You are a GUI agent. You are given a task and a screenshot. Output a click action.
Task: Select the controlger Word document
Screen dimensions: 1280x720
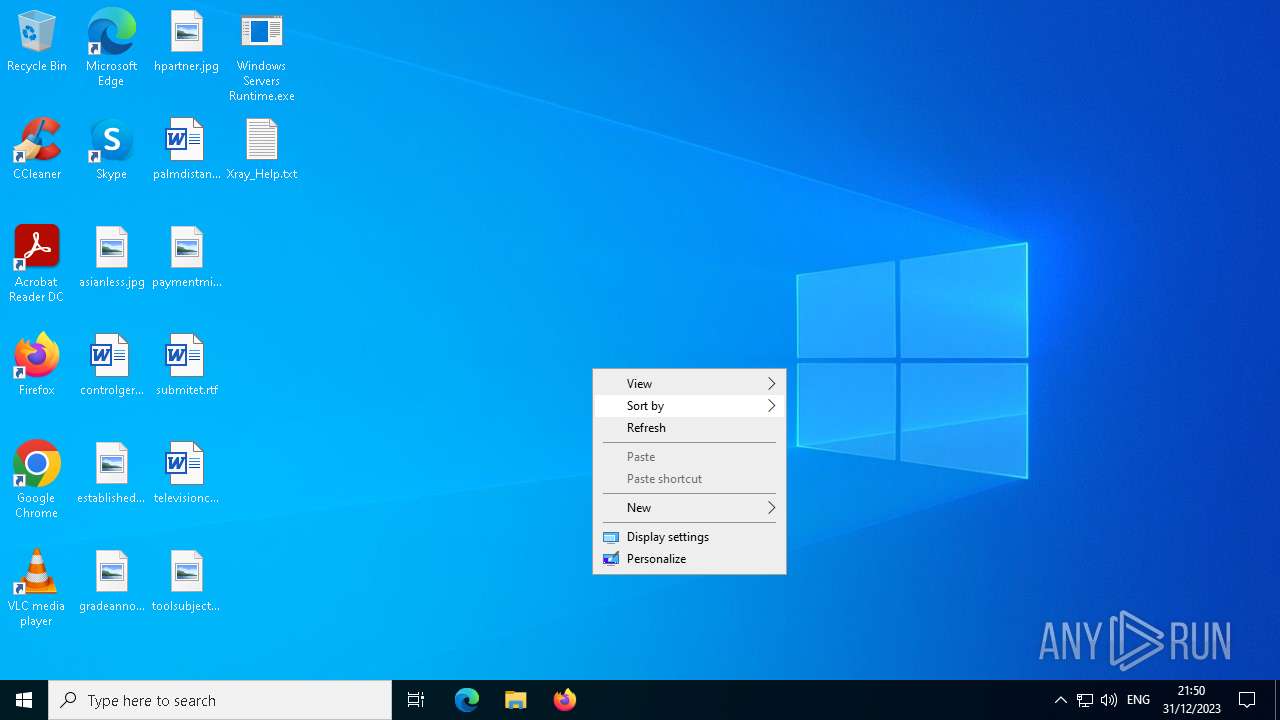[111, 366]
